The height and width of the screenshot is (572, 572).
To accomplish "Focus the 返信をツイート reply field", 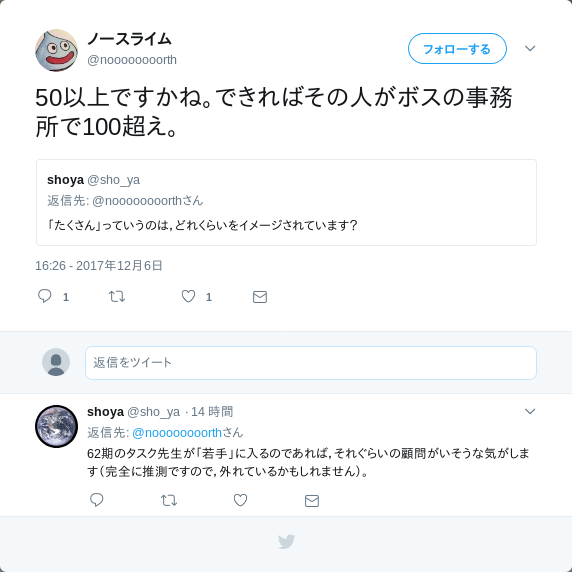I will tap(311, 363).
